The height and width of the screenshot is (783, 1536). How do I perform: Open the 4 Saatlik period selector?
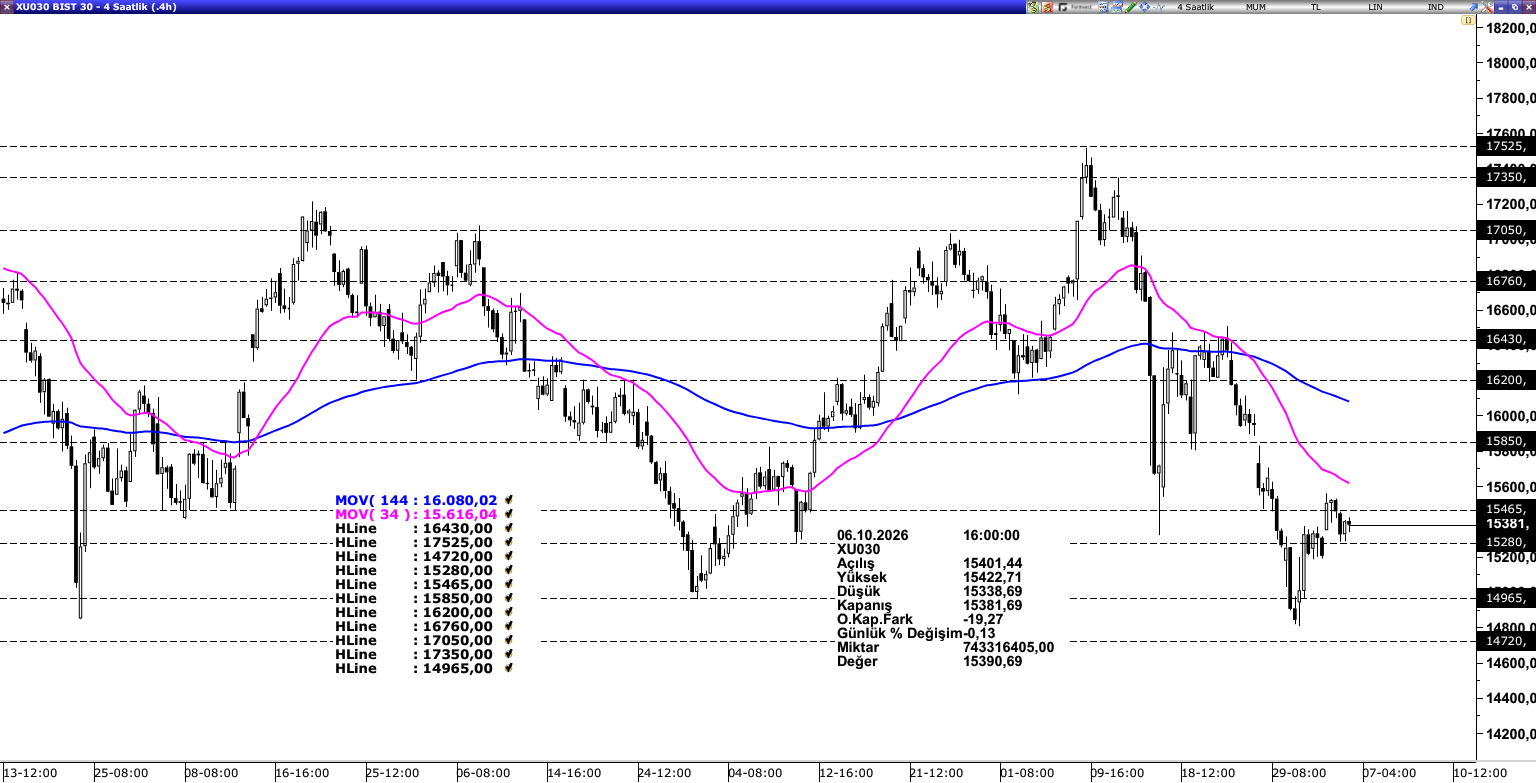(1195, 7)
